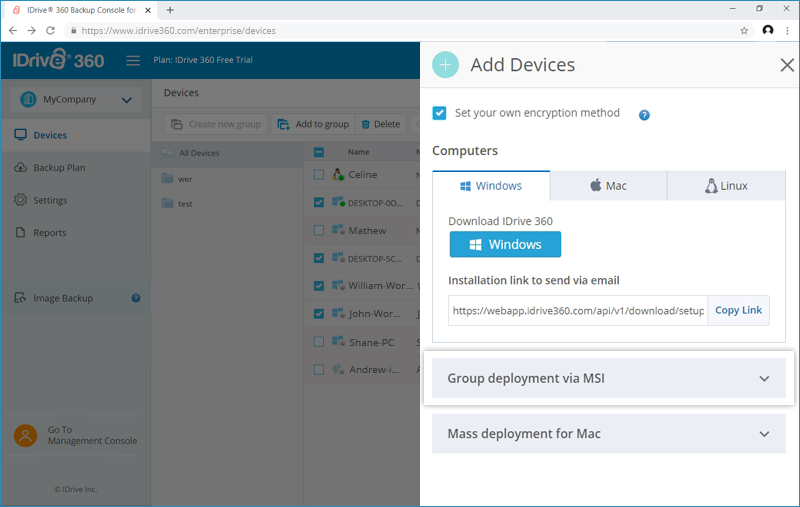This screenshot has height=507, width=800.
Task: Click the Image Backup help icon
Action: coord(136,298)
